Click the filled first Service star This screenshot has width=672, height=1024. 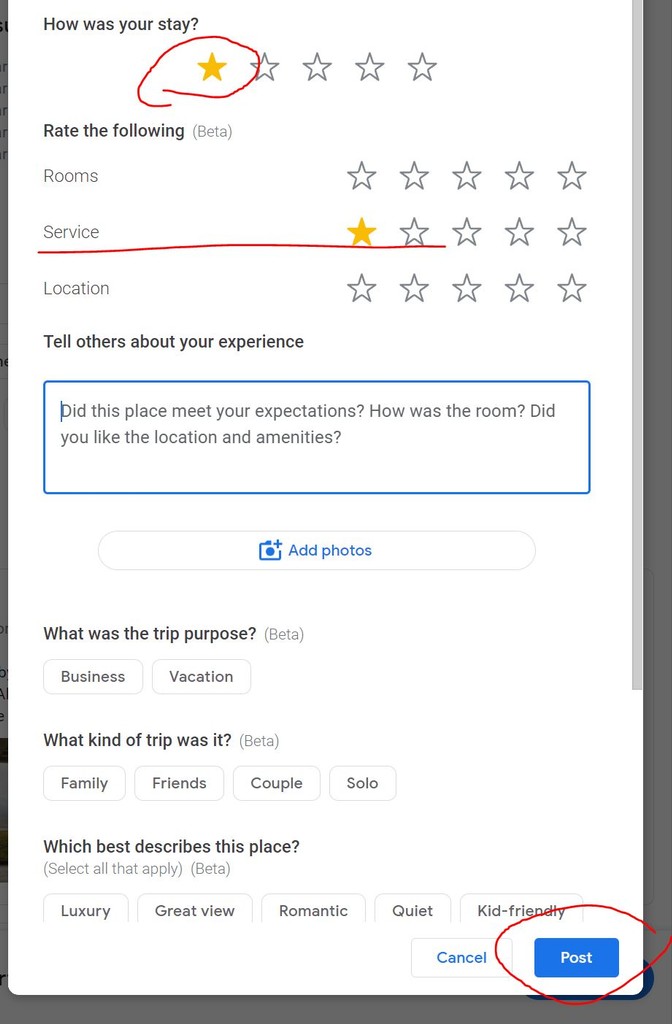tap(361, 232)
